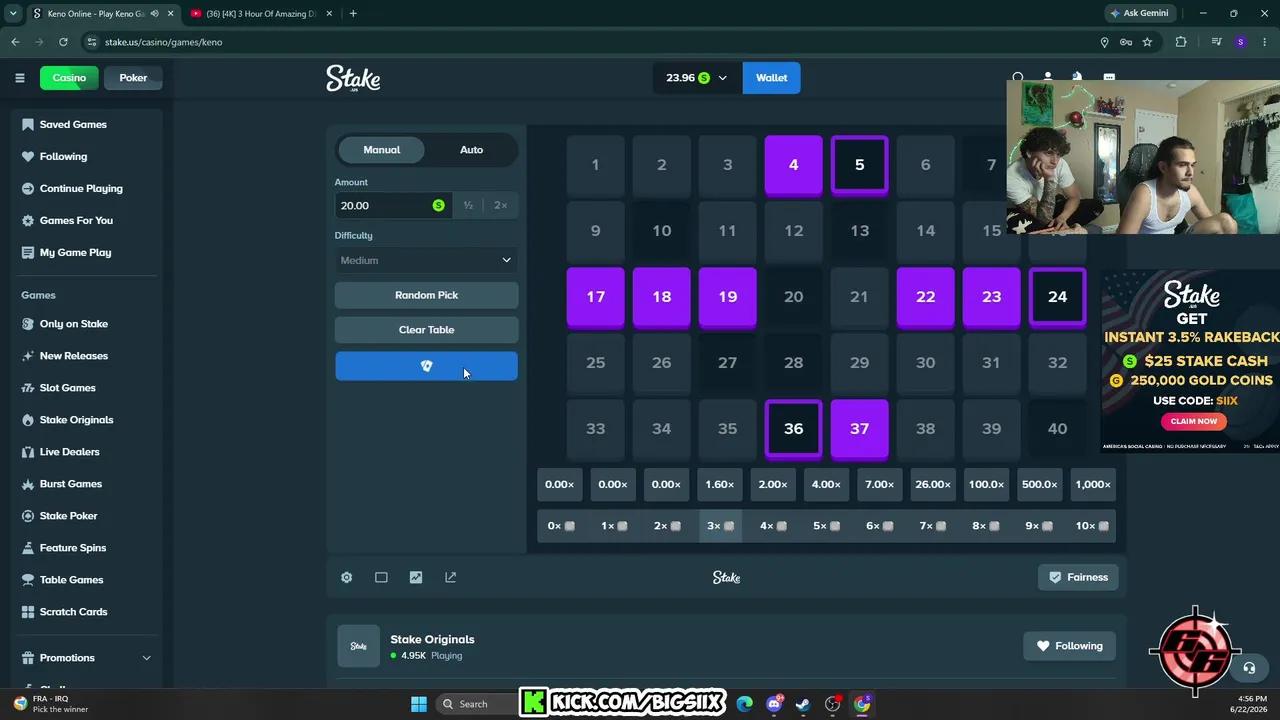Select keno number 40

[1058, 429]
